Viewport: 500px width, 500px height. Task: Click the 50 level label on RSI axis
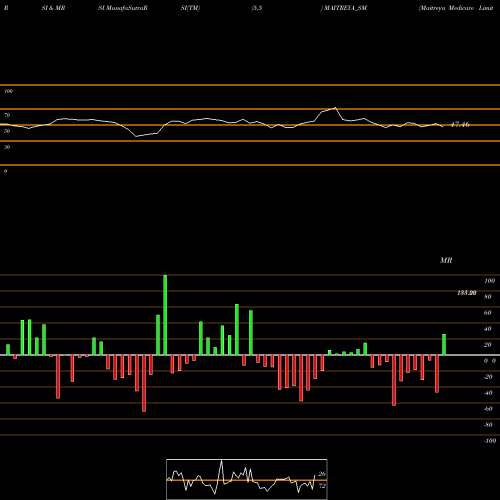tap(7, 131)
